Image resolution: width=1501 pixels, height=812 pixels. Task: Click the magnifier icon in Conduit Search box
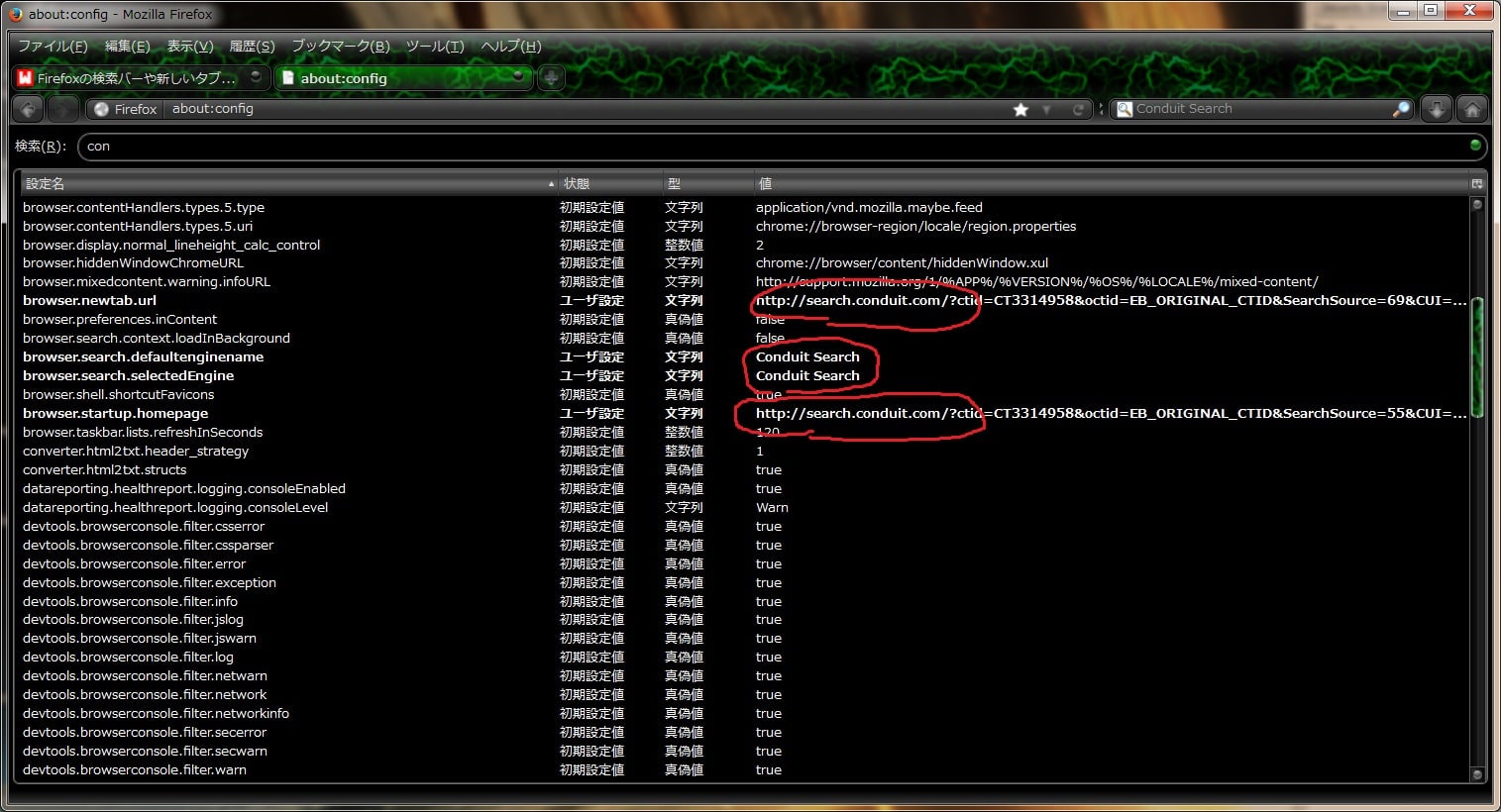[x=1400, y=109]
